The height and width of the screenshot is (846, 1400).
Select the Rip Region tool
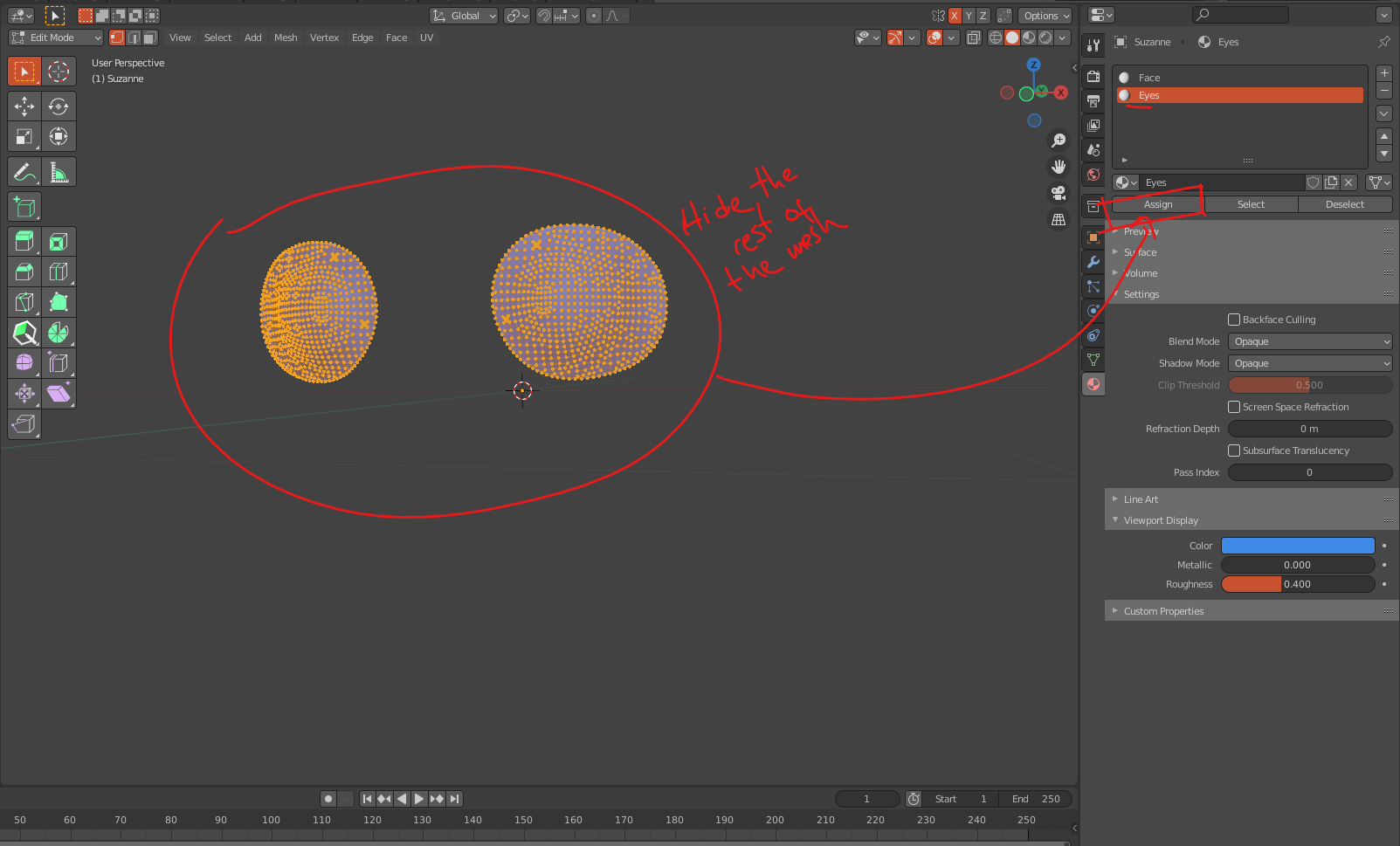(x=24, y=424)
